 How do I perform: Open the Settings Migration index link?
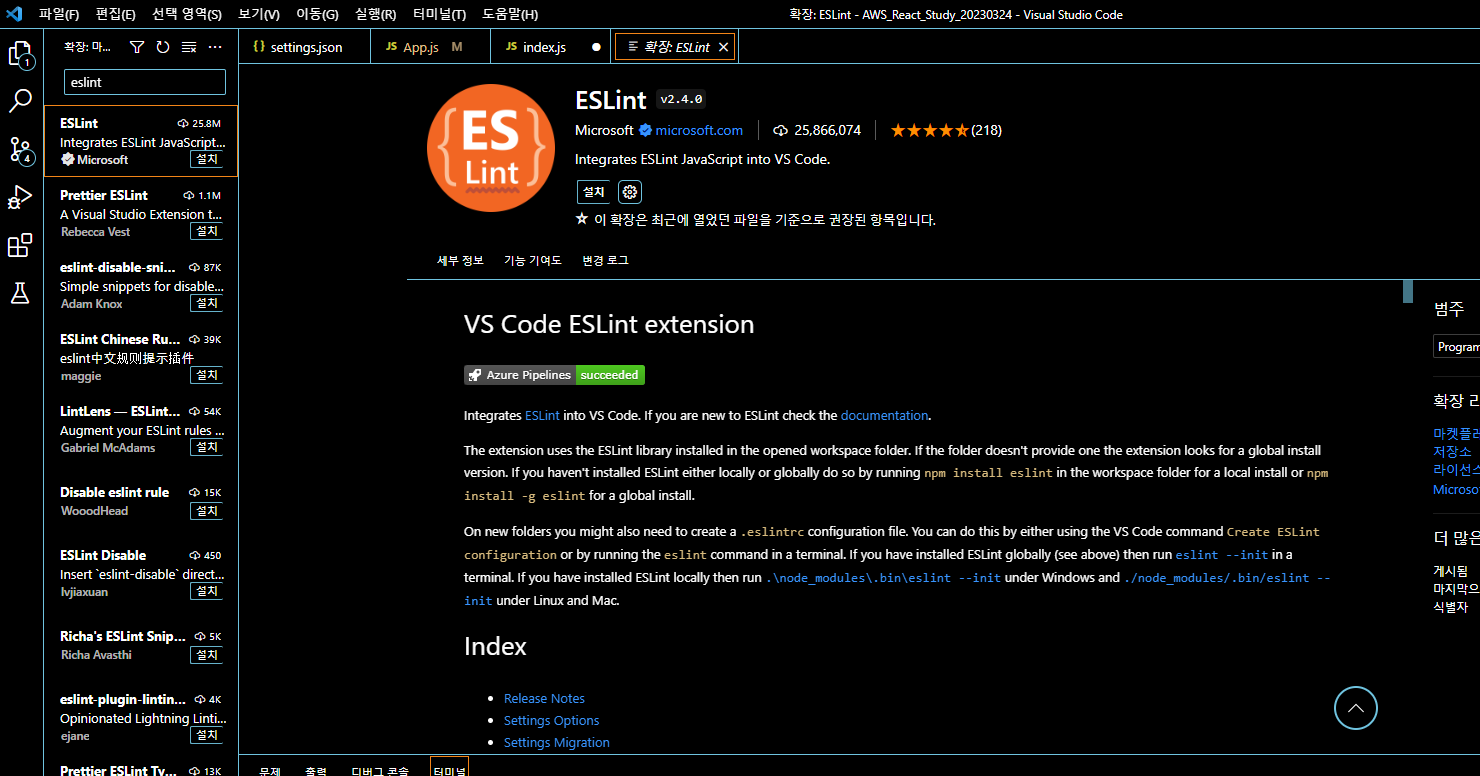coord(557,742)
